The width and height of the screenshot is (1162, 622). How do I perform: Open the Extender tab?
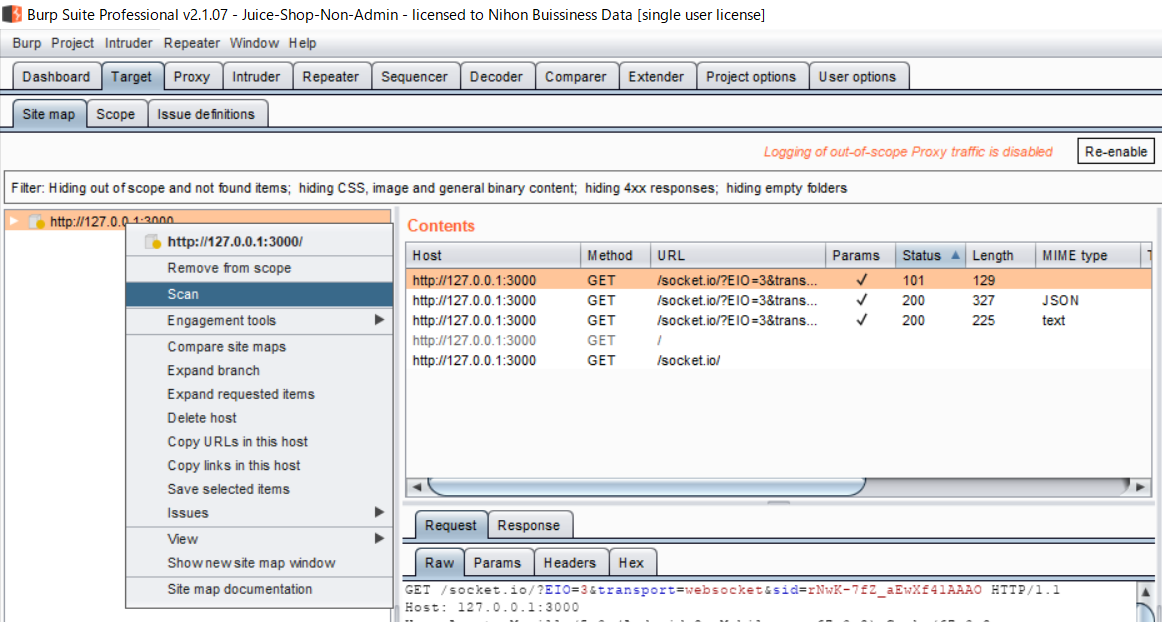coord(656,76)
